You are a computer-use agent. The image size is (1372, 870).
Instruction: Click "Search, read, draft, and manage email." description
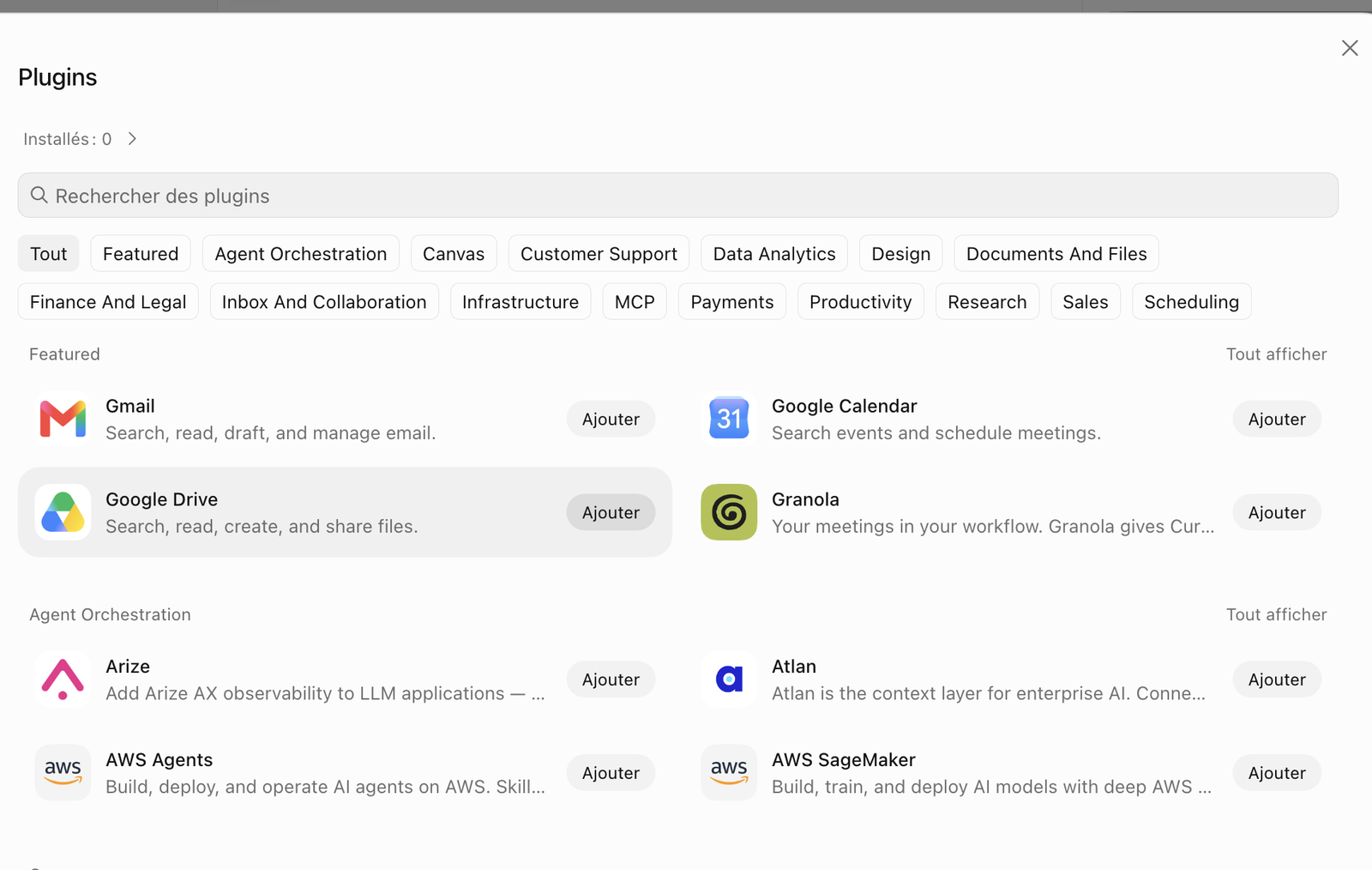click(271, 433)
